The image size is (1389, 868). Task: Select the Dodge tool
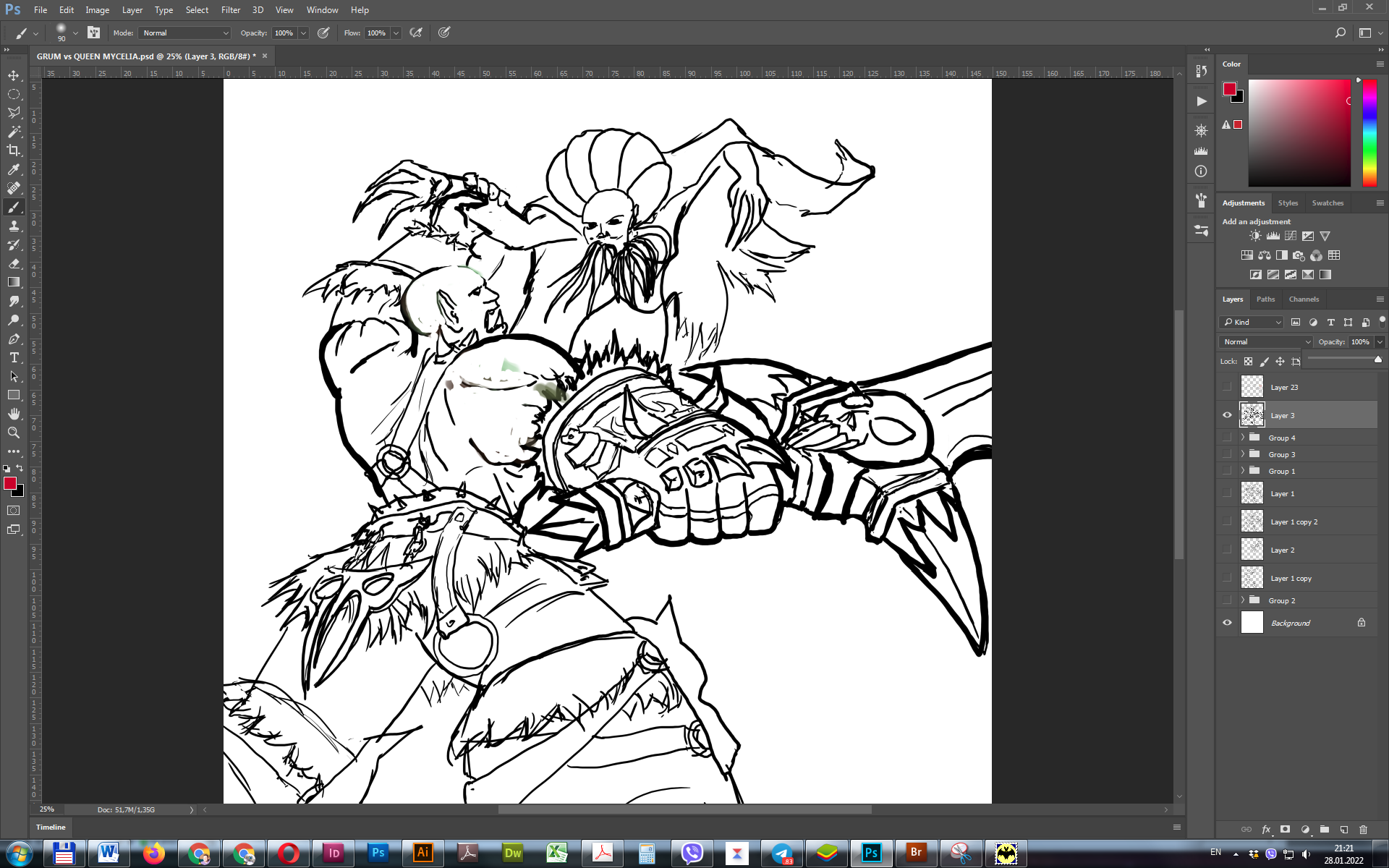coord(14,320)
